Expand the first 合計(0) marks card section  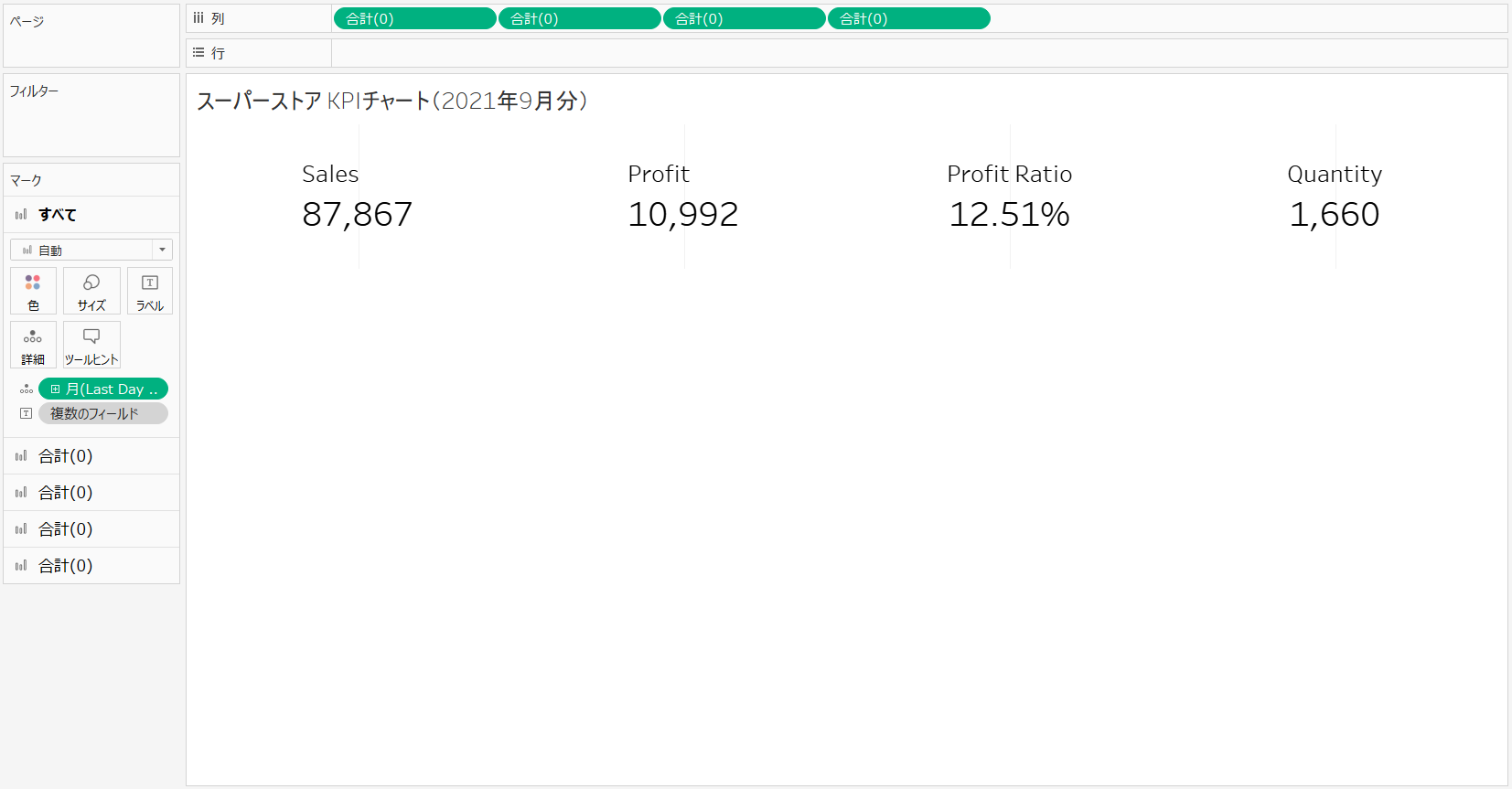click(65, 456)
